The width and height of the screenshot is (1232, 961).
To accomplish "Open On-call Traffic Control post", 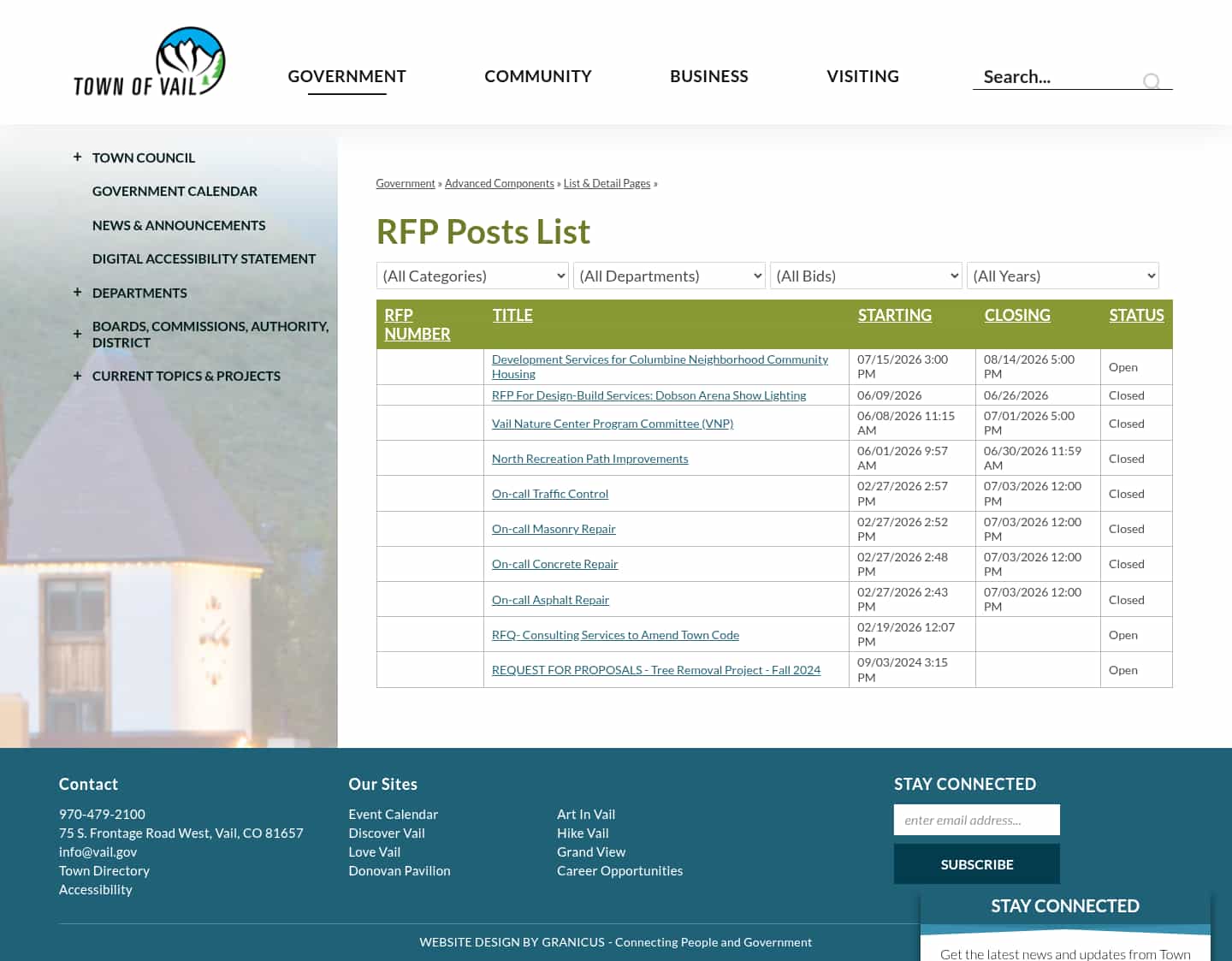I will coord(550,494).
